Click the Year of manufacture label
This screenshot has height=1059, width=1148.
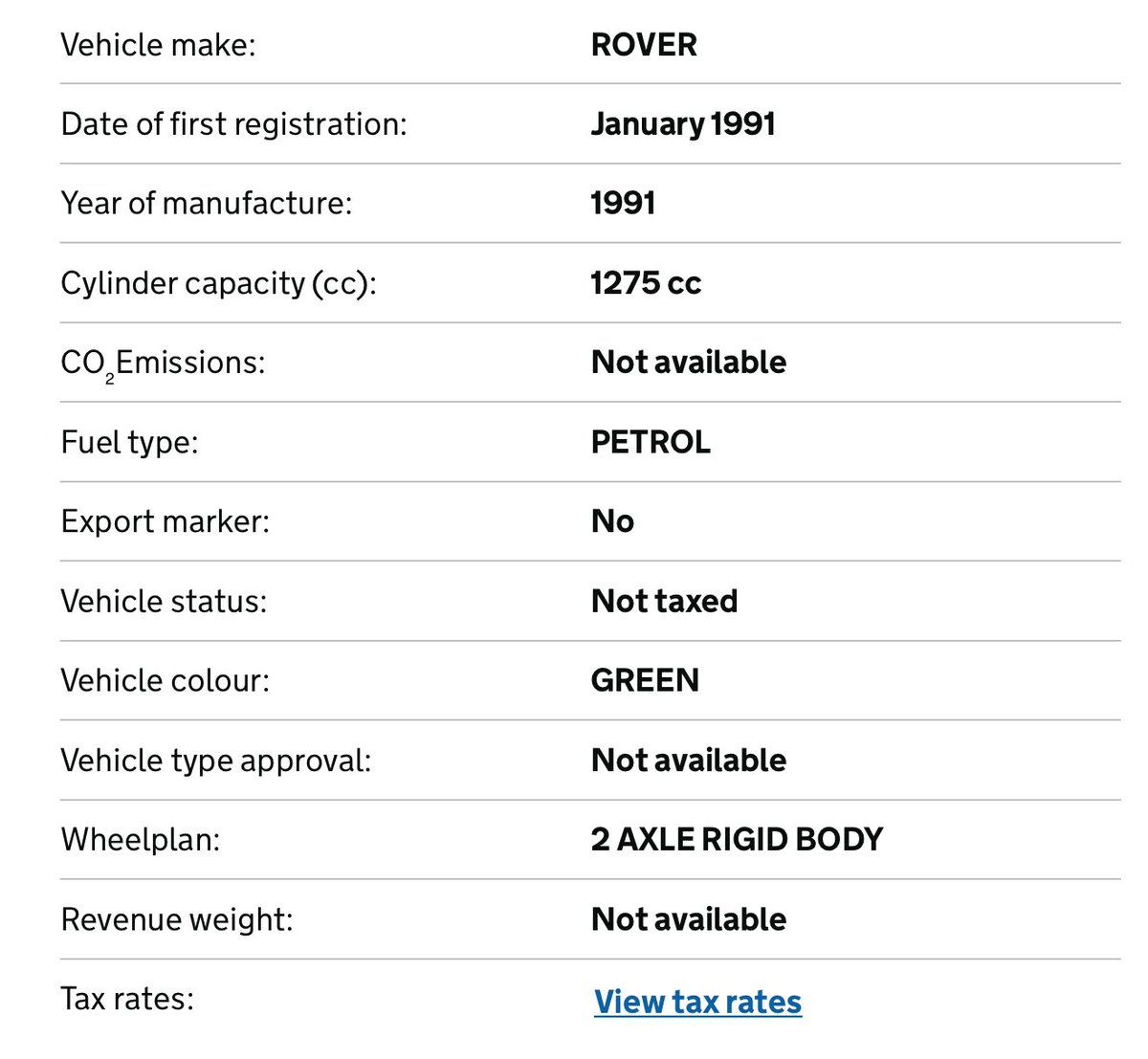[206, 204]
